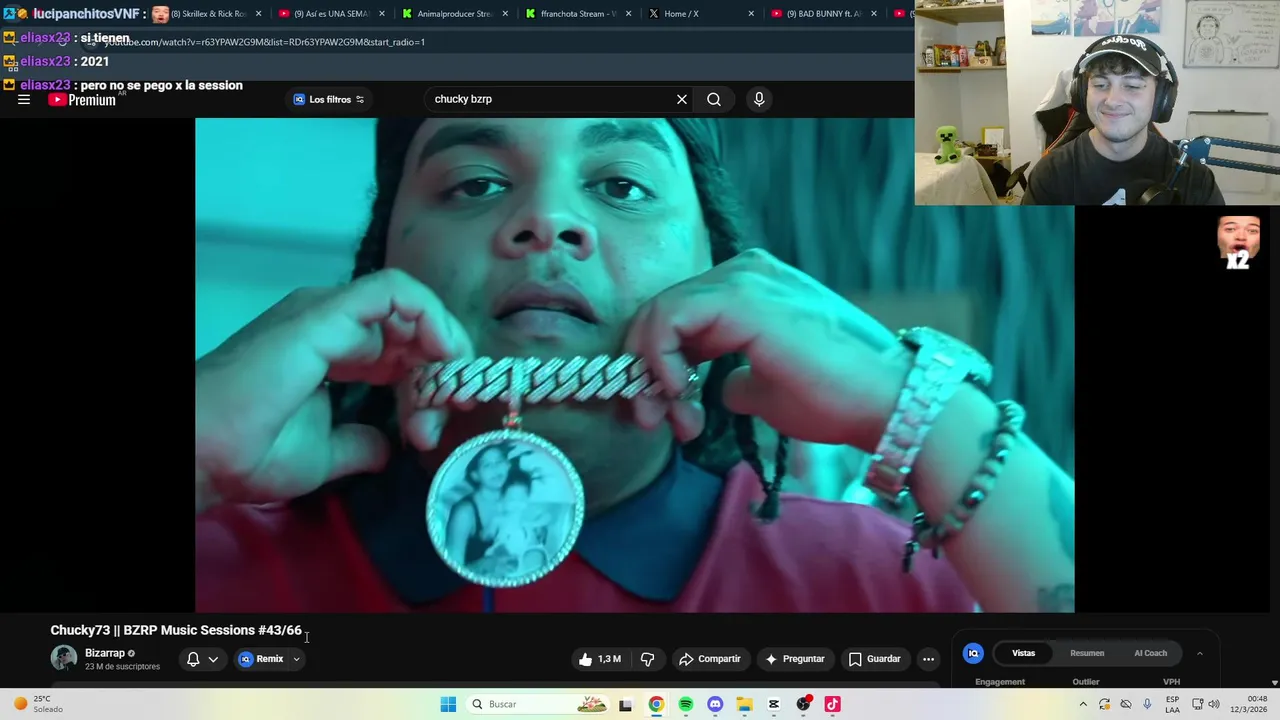Click the Engagement column label
This screenshot has width=1280, height=720.
tap(1000, 682)
